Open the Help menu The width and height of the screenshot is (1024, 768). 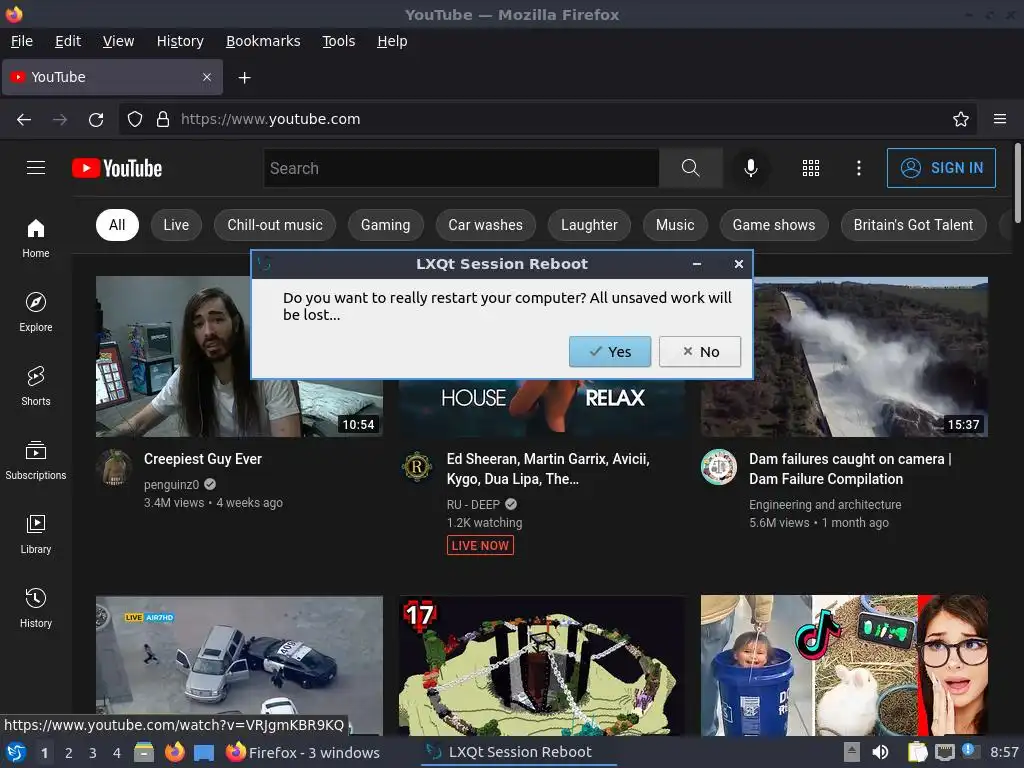pos(392,41)
